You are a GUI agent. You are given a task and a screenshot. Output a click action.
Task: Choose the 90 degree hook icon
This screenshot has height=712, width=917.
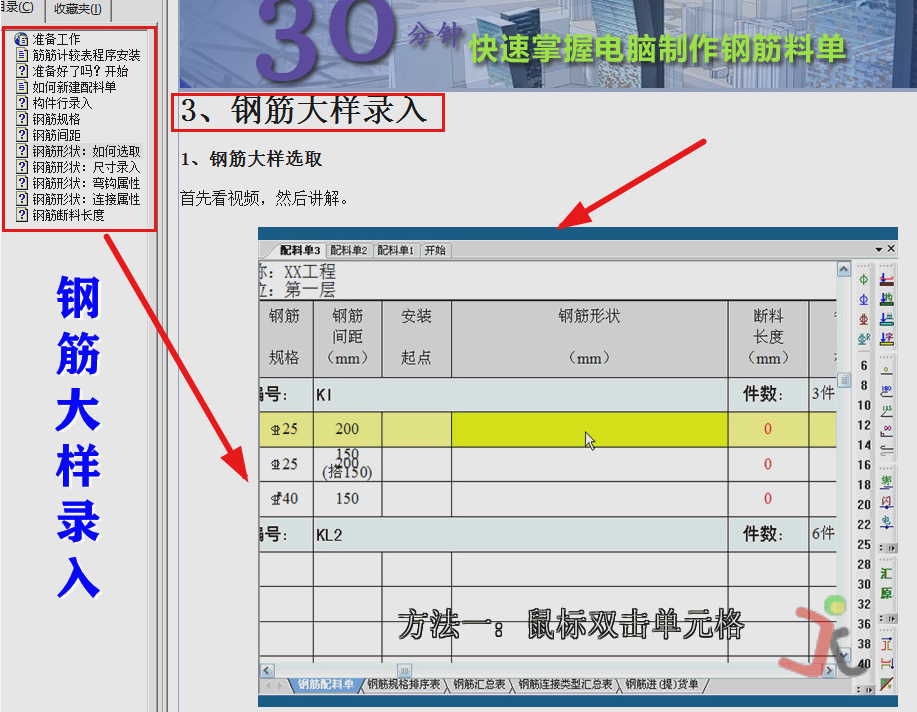coord(887,431)
